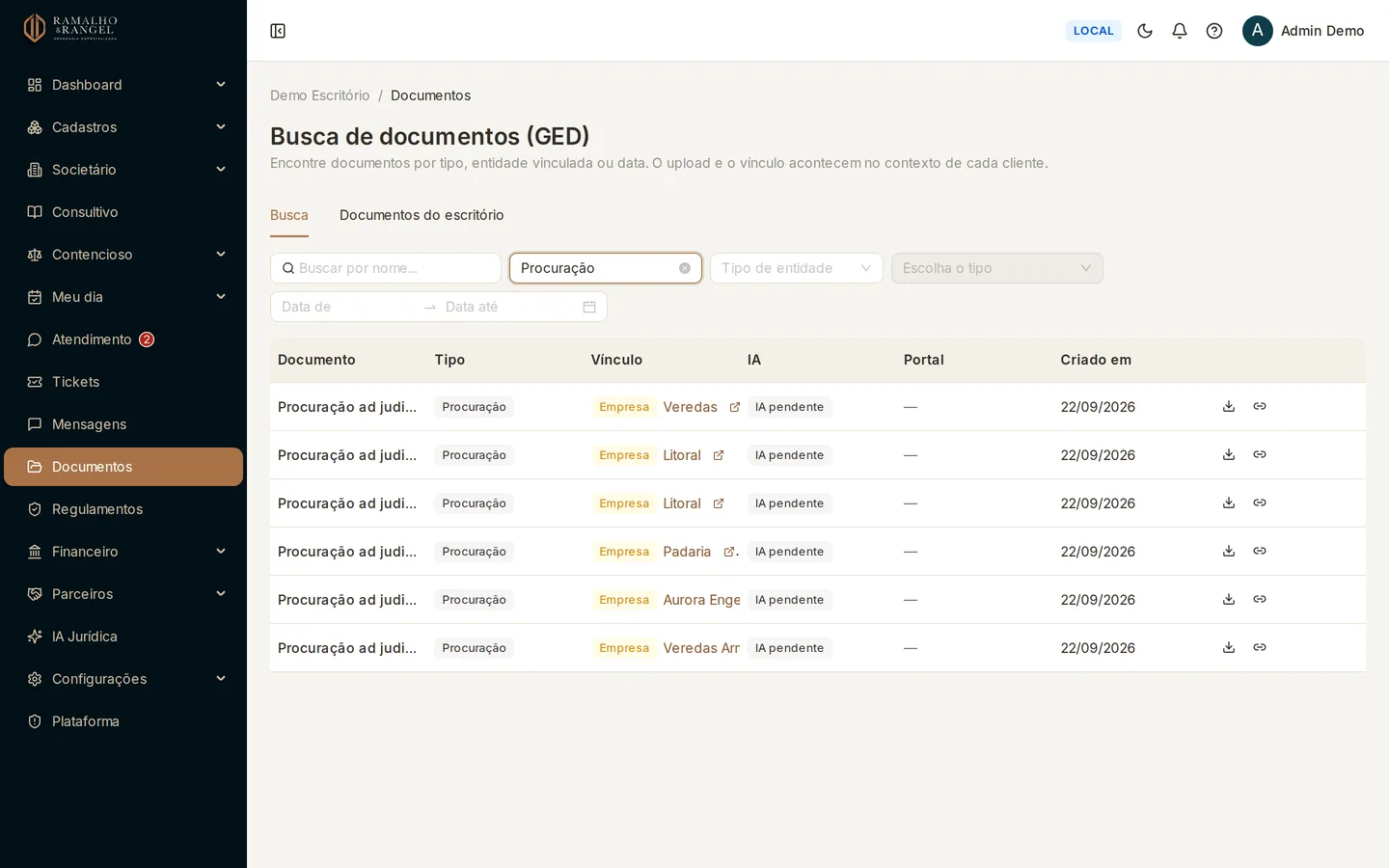The image size is (1389, 868).
Task: Download the Padaria row document
Action: click(x=1229, y=551)
